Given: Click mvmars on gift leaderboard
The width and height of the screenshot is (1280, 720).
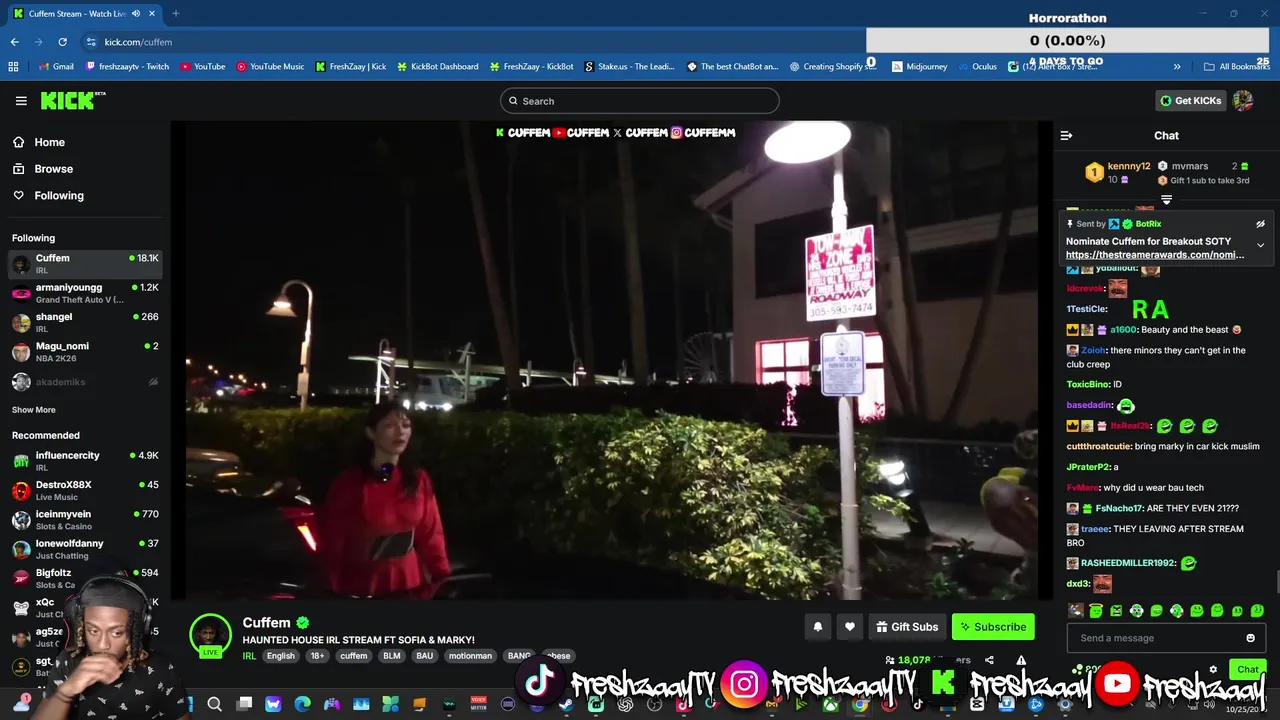Looking at the screenshot, I should coord(1190,166).
